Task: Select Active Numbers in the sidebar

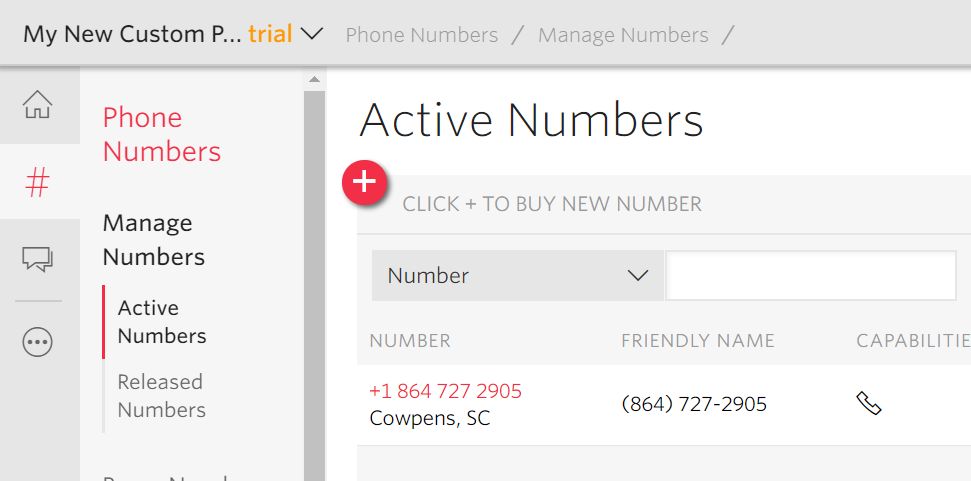Action: pyautogui.click(x=162, y=322)
